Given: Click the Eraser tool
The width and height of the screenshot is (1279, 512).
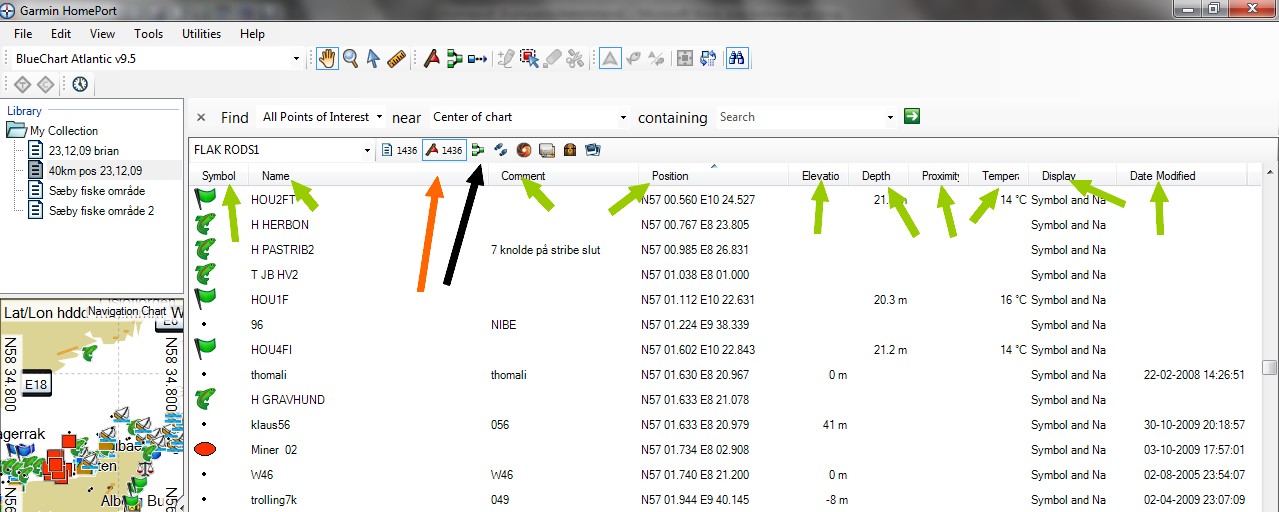Looking at the screenshot, I should [x=552, y=59].
